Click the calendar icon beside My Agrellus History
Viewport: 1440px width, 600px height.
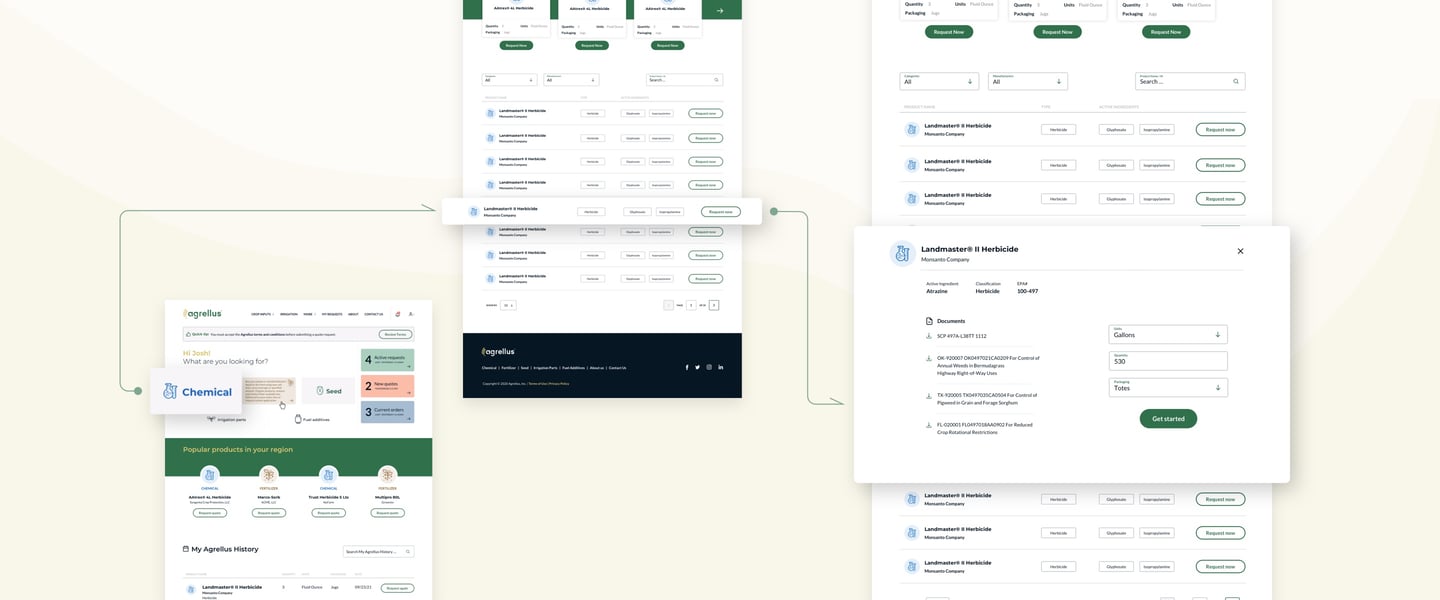pyautogui.click(x=186, y=549)
